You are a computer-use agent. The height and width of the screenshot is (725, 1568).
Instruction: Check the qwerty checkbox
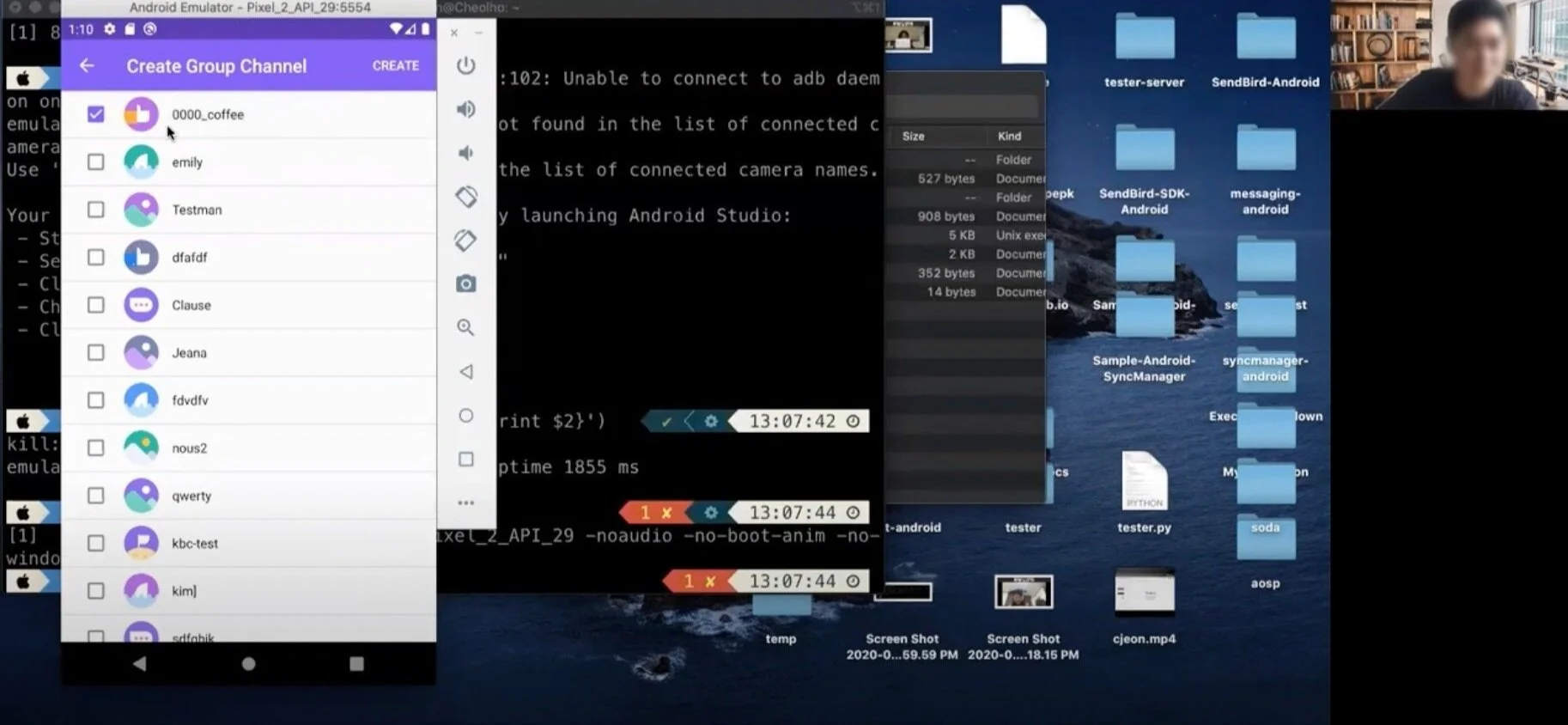pos(95,496)
